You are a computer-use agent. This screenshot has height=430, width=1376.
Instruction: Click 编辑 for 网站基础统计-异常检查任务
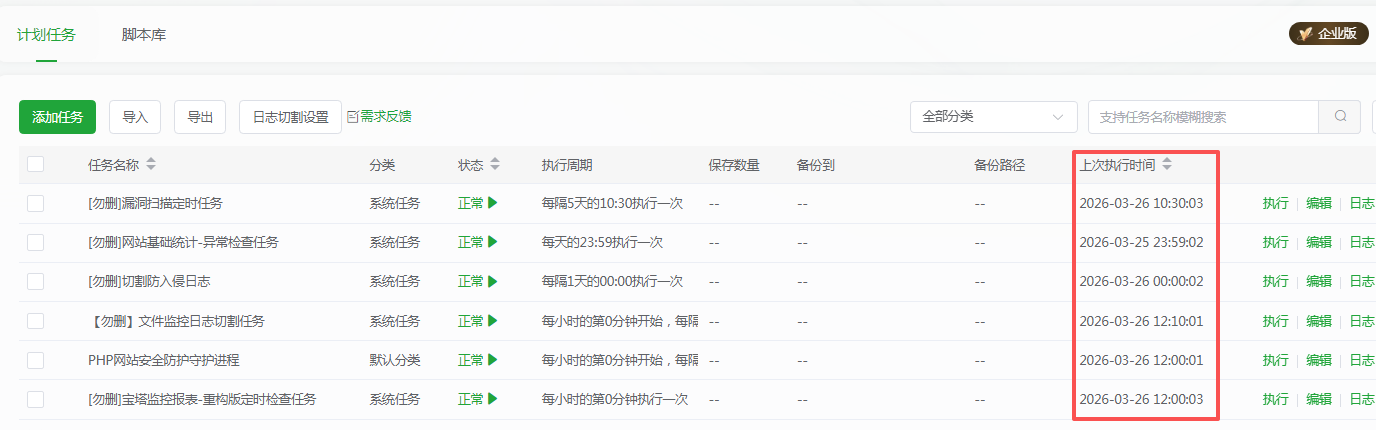click(x=1319, y=242)
